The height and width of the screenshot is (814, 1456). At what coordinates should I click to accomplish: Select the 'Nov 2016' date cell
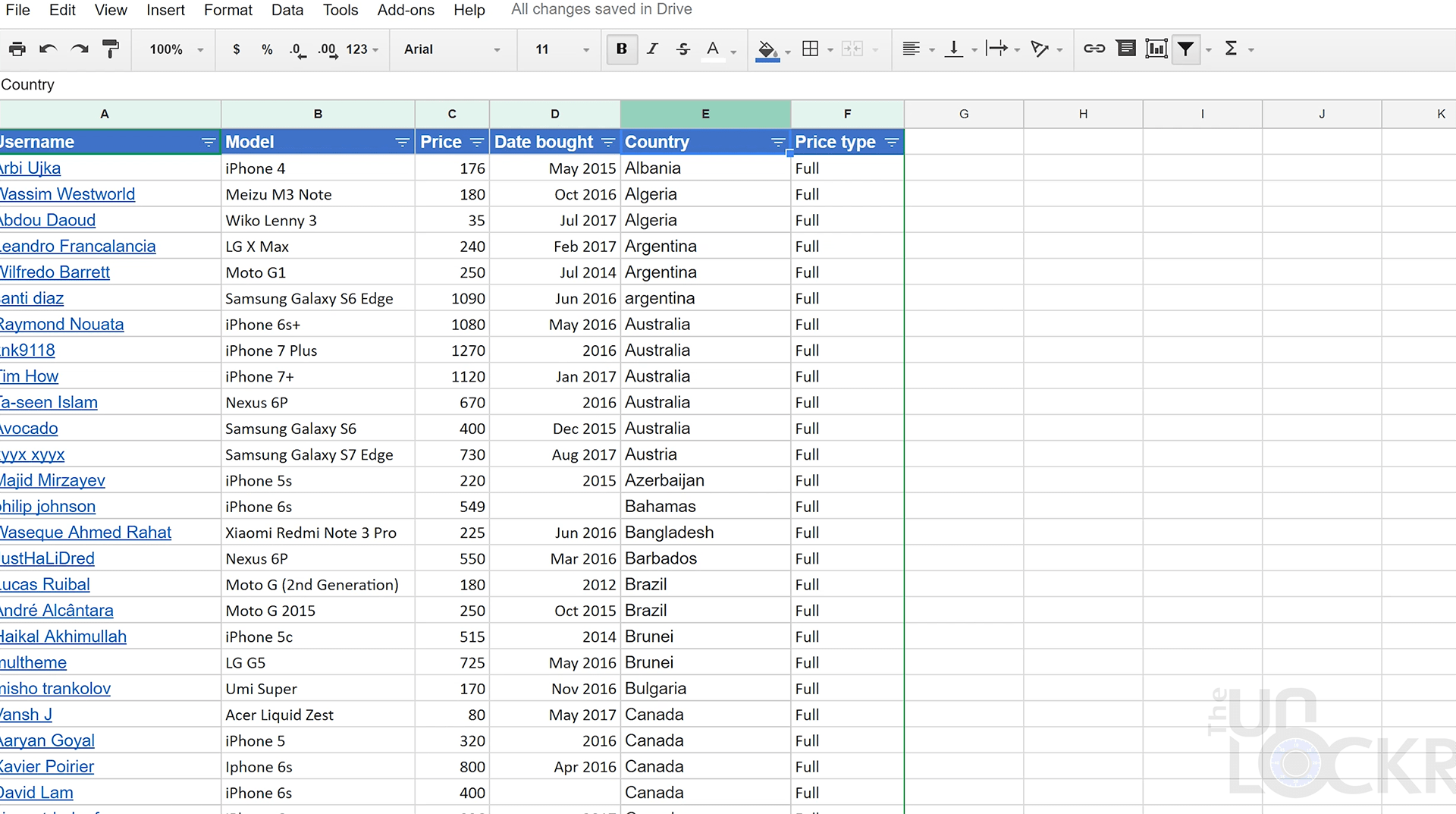[x=555, y=689]
